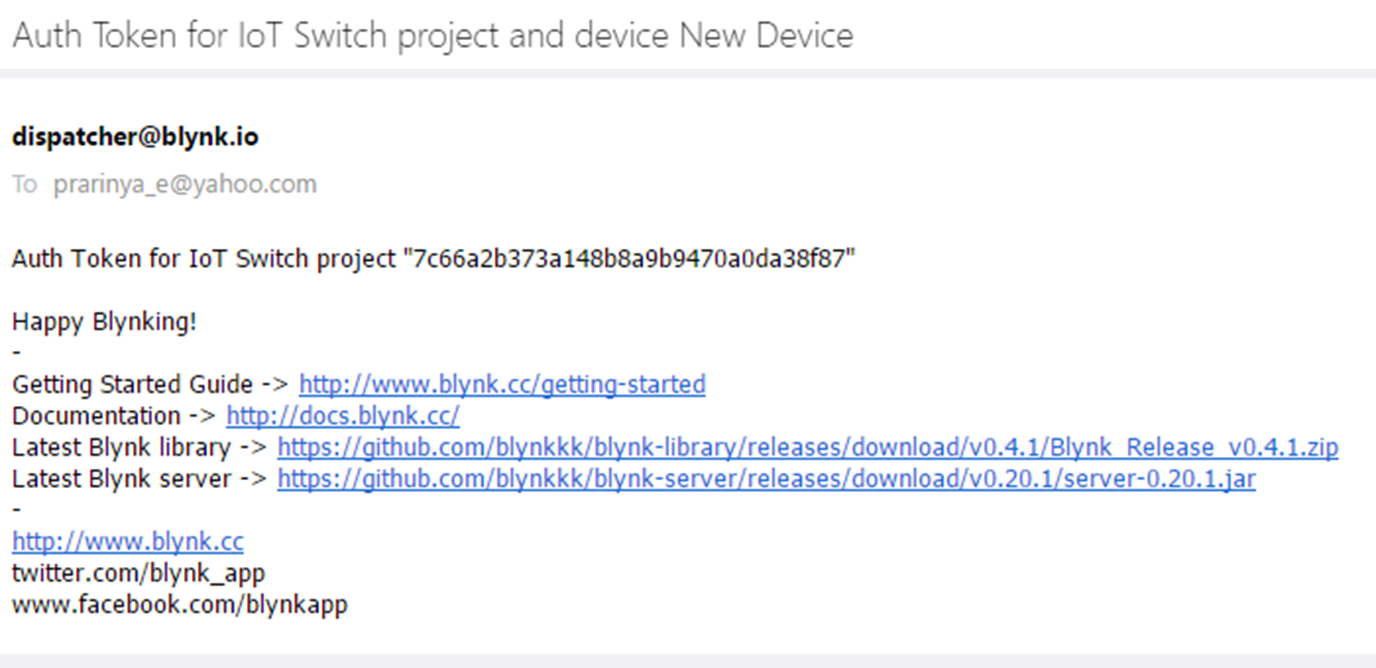Viewport: 1376px width, 668px height.
Task: Click the "Getting Started Guide ->" label text
Action: coord(151,384)
